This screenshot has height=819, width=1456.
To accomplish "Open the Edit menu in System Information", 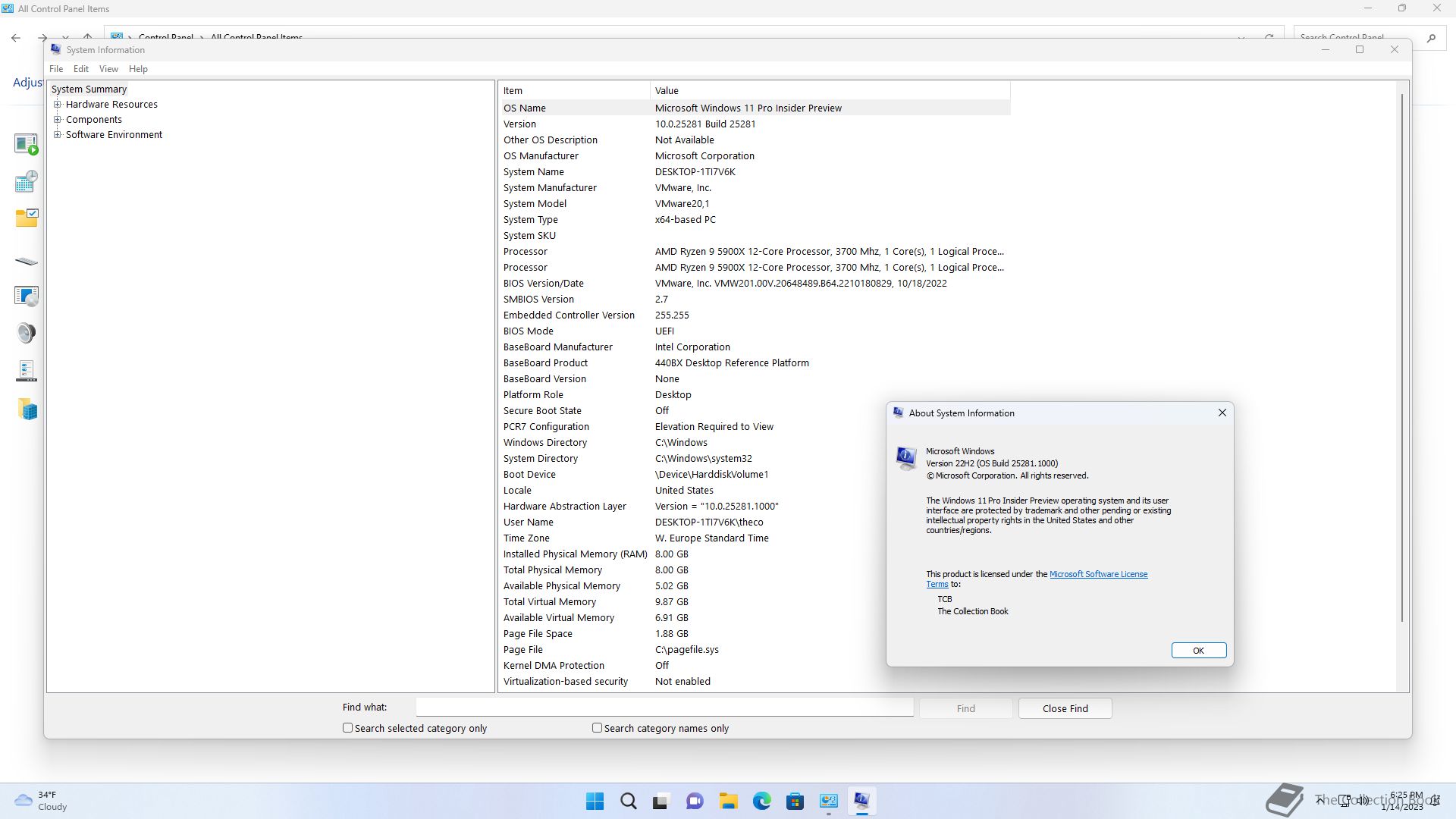I will click(x=81, y=69).
